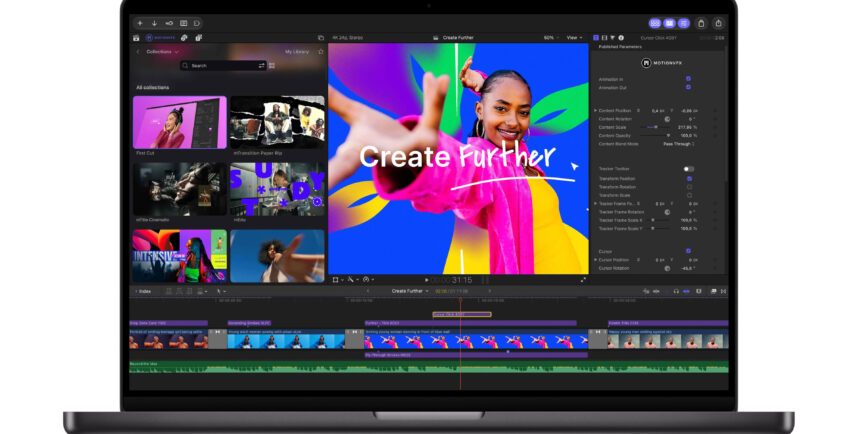The height and width of the screenshot is (434, 858).
Task: Expand the Tracker Frame Position triangle
Action: point(596,204)
